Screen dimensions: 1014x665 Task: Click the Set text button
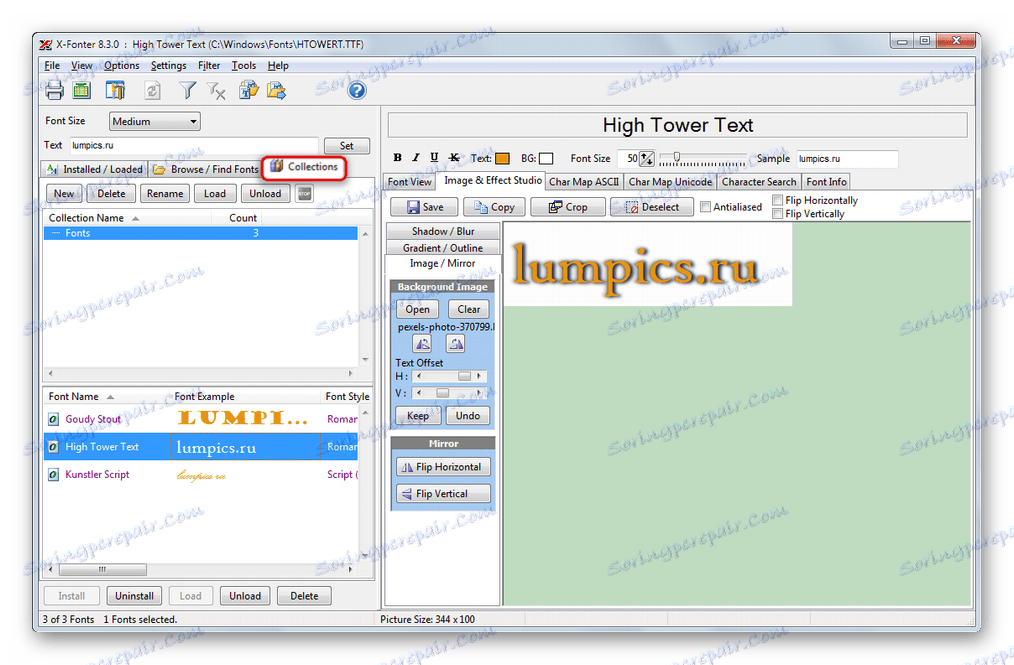tap(347, 146)
